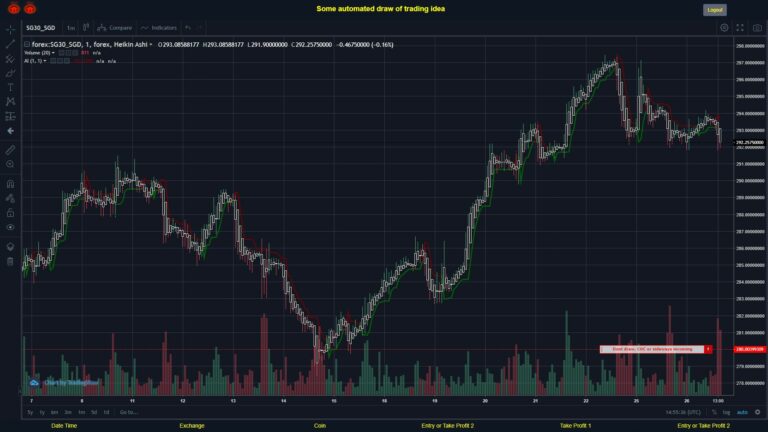
Task: Click the undo arrow in toolbar
Action: [x=188, y=28]
